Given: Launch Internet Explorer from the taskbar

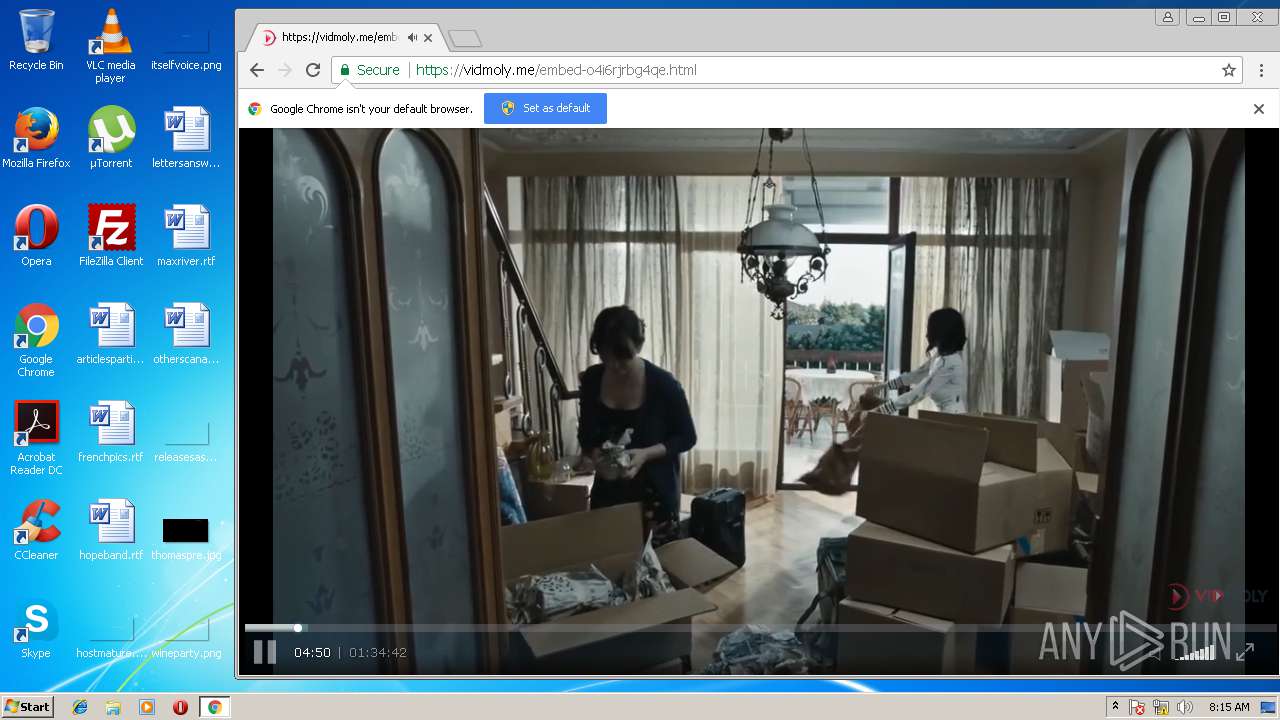Looking at the screenshot, I should (80, 707).
